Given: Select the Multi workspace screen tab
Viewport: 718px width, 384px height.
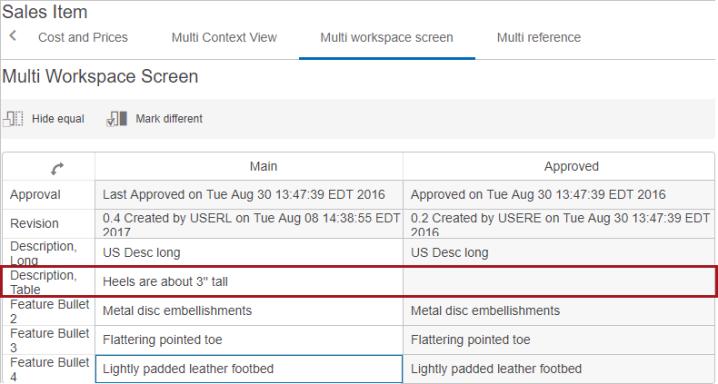Looking at the screenshot, I should coord(387,38).
